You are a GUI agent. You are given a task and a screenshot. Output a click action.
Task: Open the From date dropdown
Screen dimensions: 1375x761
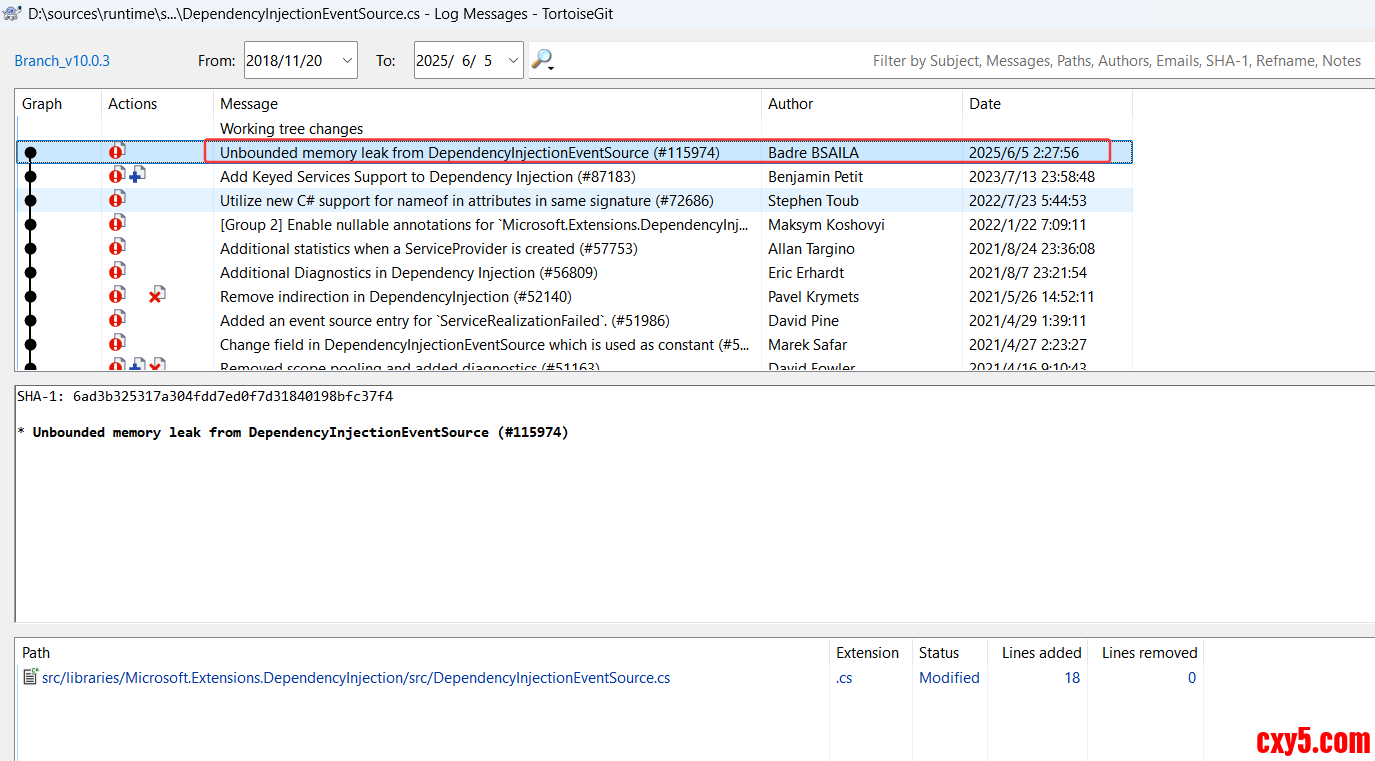[347, 61]
